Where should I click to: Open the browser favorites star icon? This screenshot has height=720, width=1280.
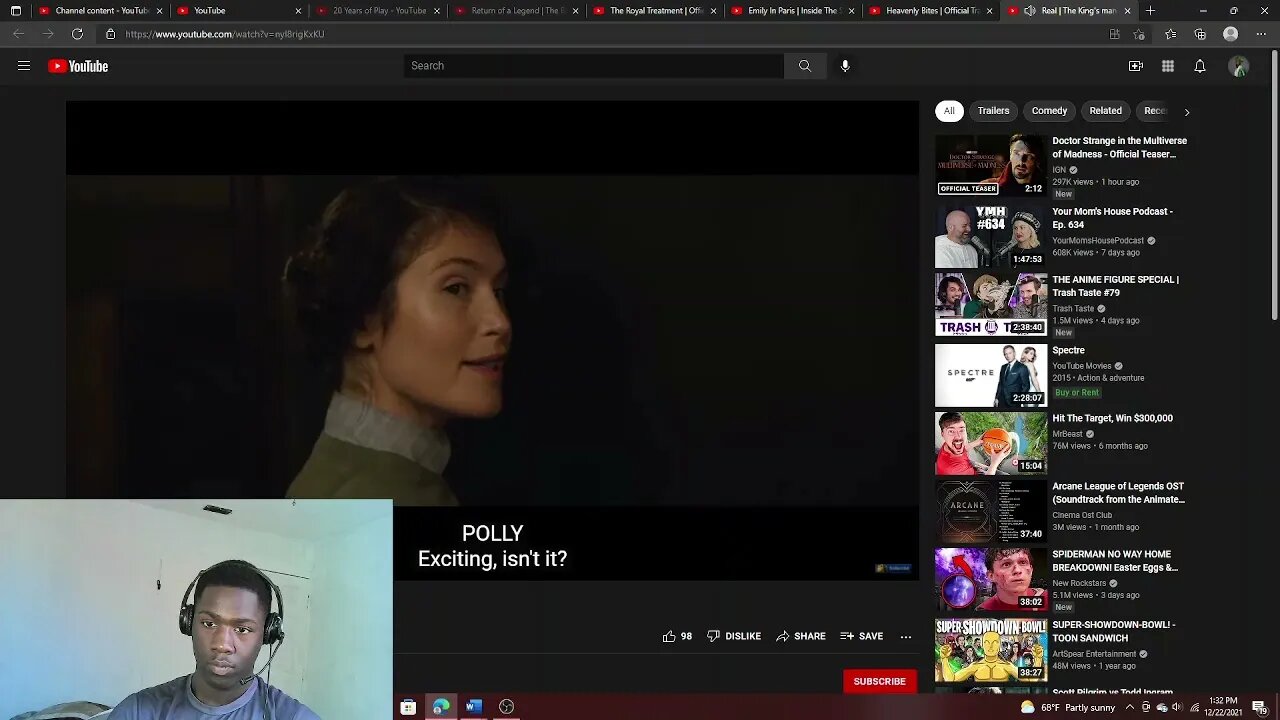point(1170,34)
